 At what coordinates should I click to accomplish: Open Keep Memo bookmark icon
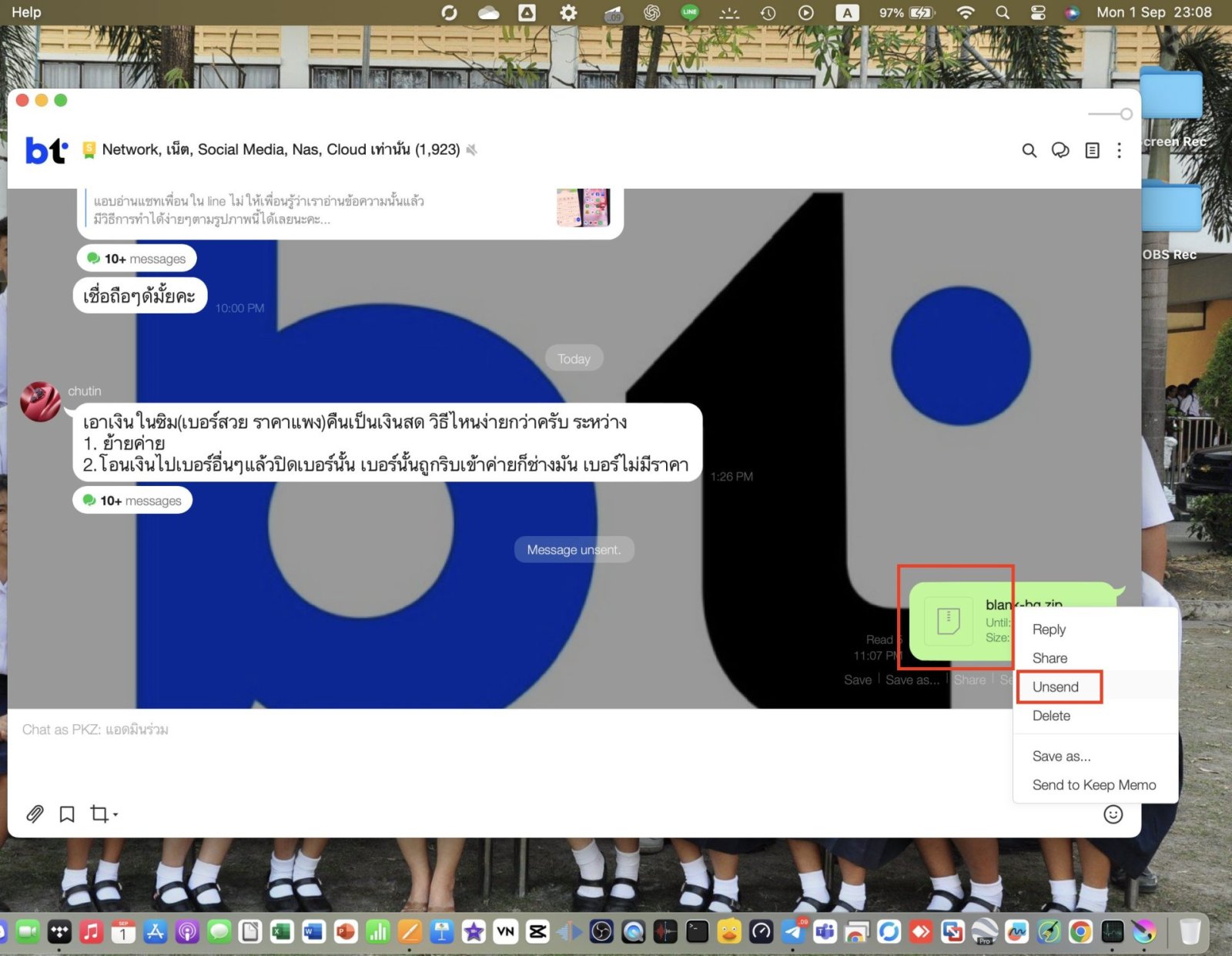pos(67,813)
